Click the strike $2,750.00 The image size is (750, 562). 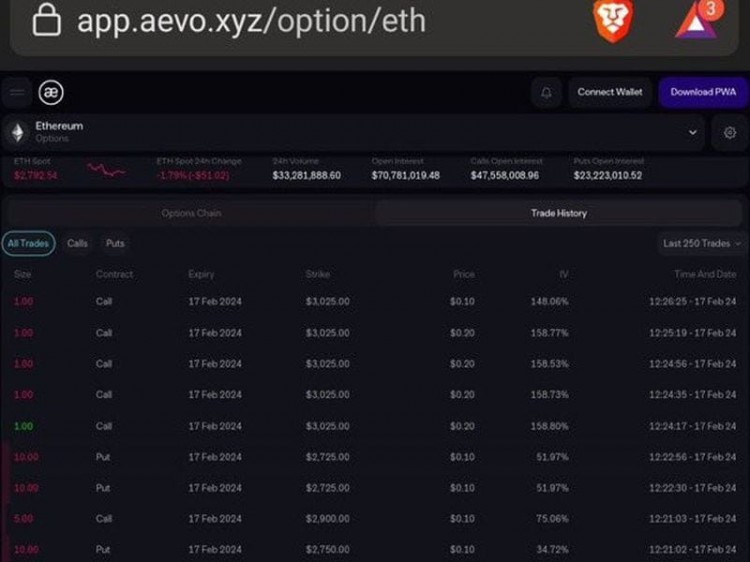pos(328,550)
